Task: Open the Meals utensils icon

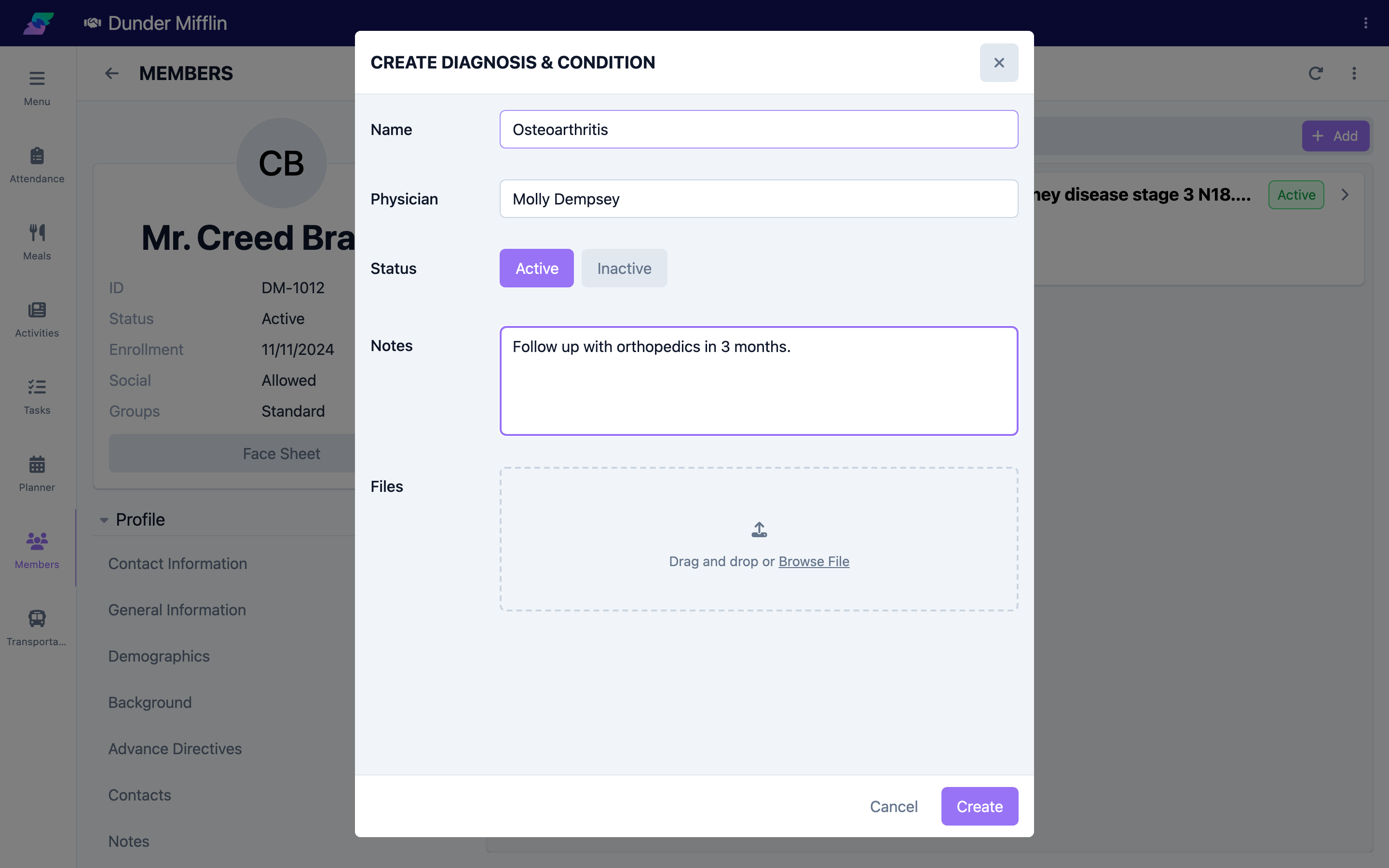Action: click(37, 232)
